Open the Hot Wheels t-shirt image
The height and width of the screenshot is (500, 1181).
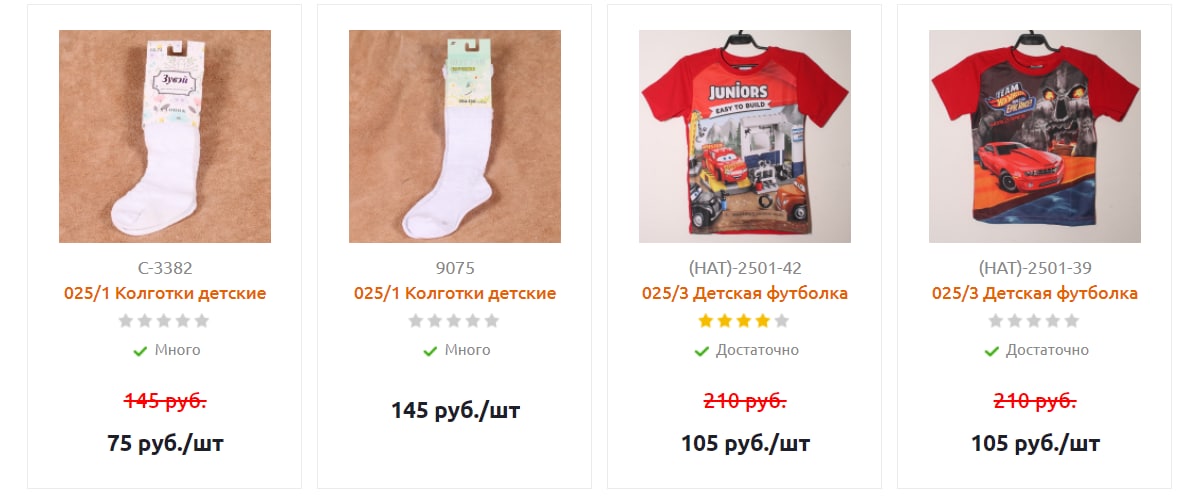[x=1035, y=136]
